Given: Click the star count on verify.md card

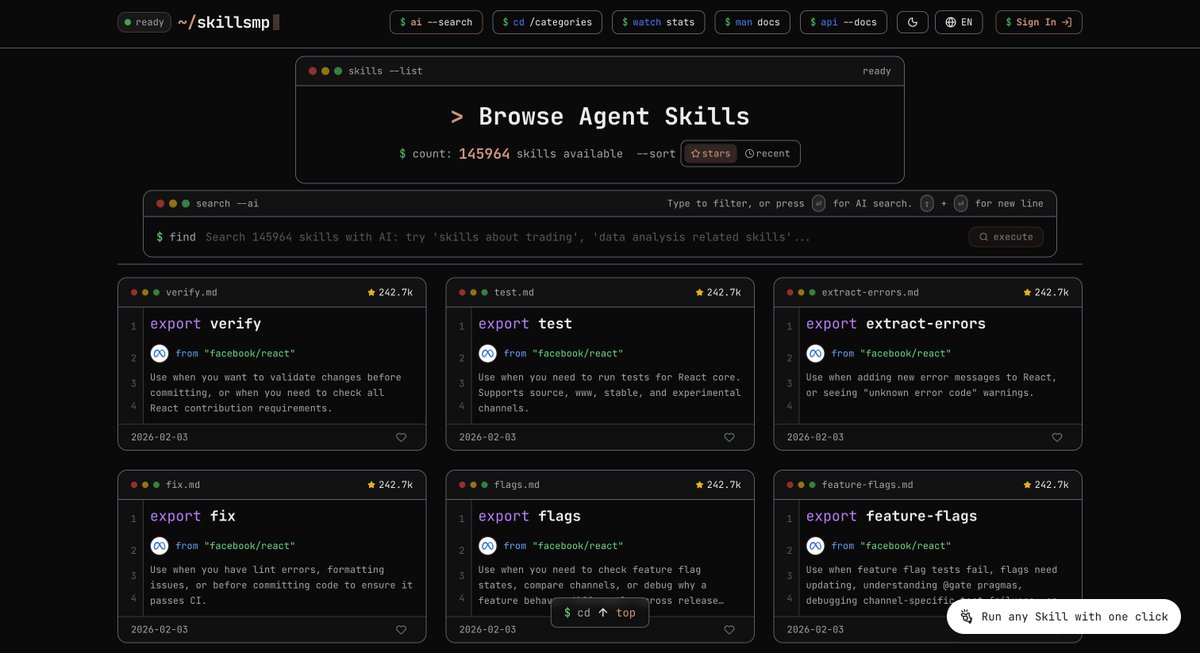Looking at the screenshot, I should (390, 292).
